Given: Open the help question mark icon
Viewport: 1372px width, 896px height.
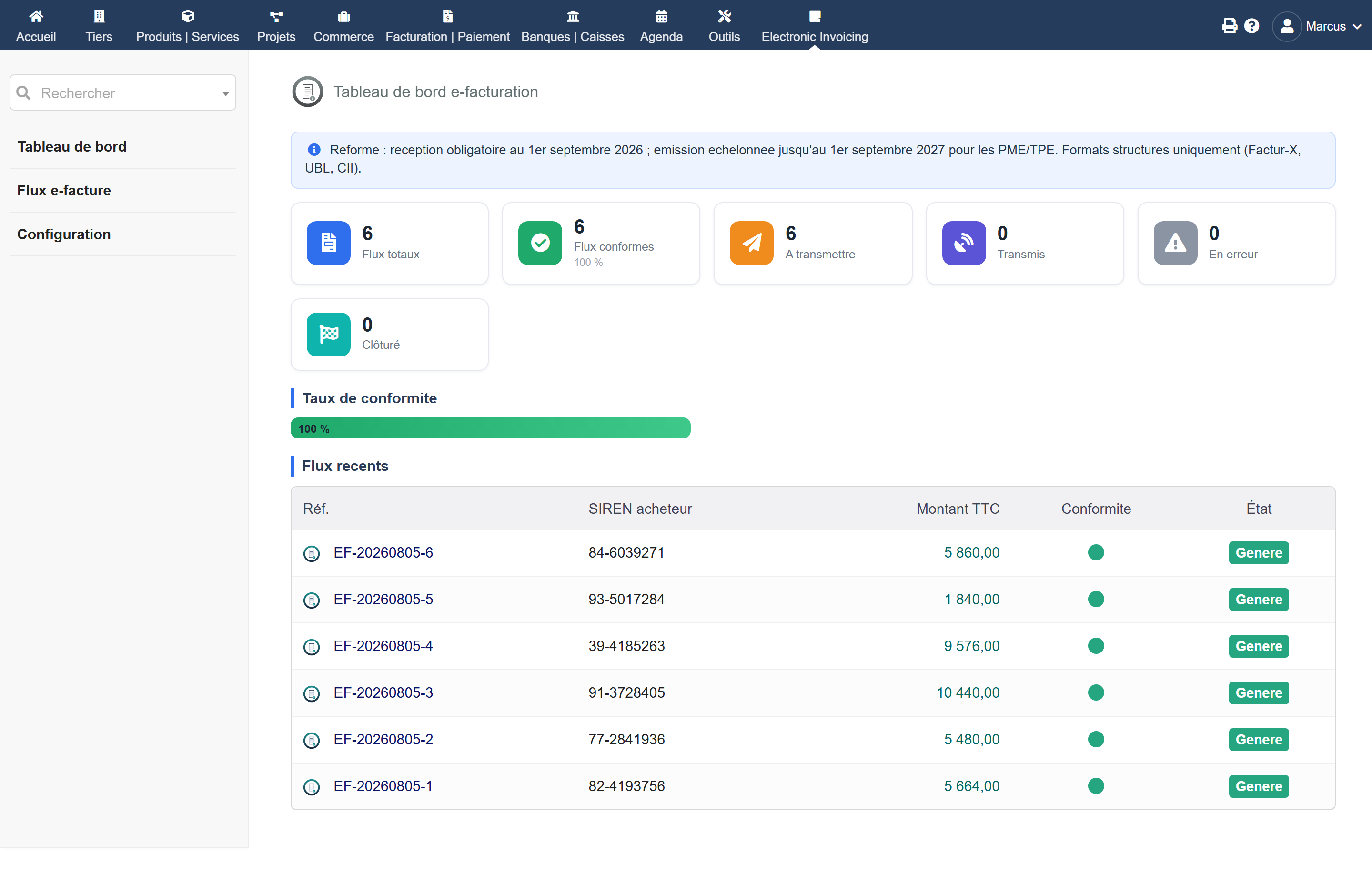Looking at the screenshot, I should 1251,26.
